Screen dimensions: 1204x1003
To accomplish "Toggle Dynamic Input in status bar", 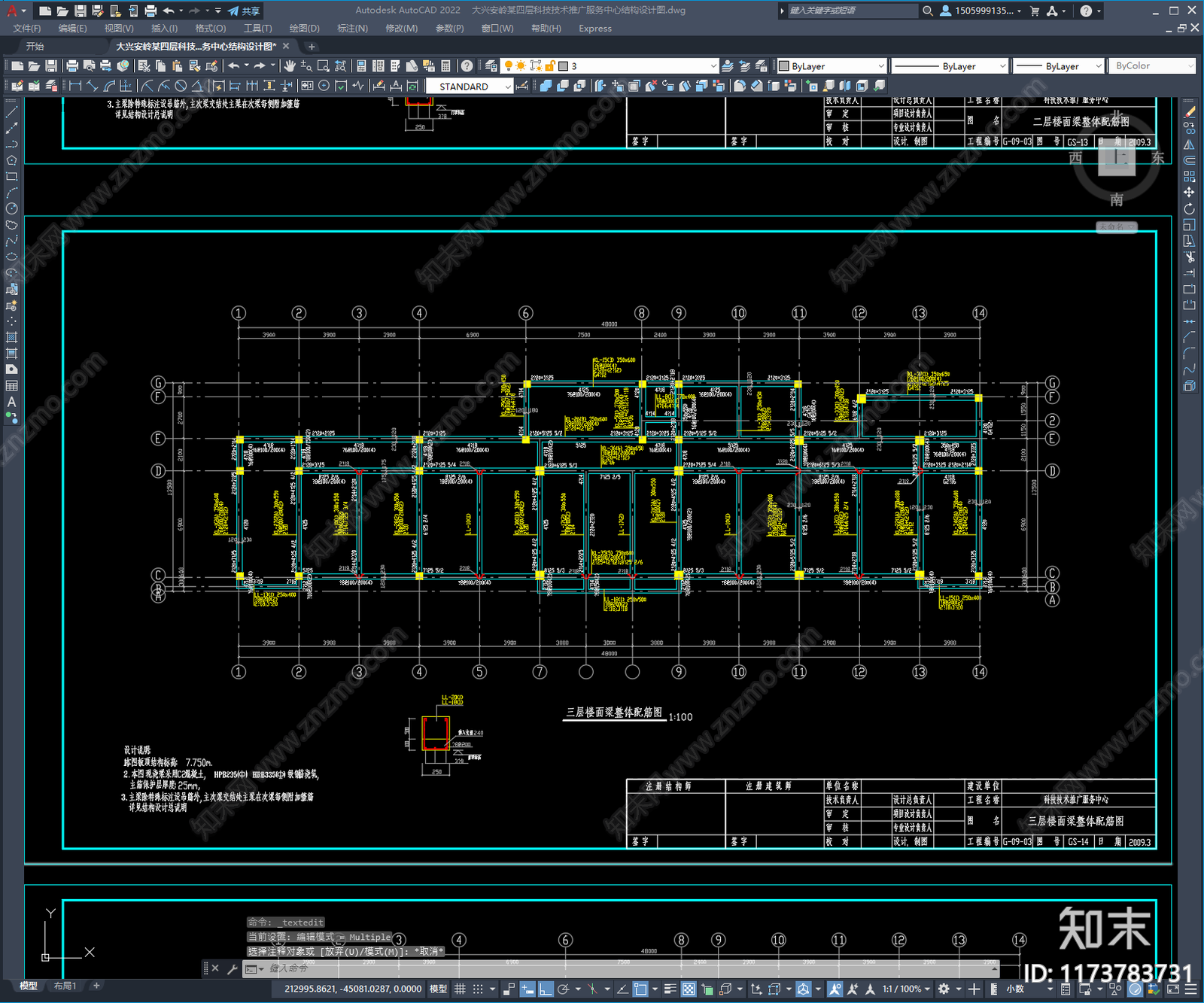I will coord(528,989).
